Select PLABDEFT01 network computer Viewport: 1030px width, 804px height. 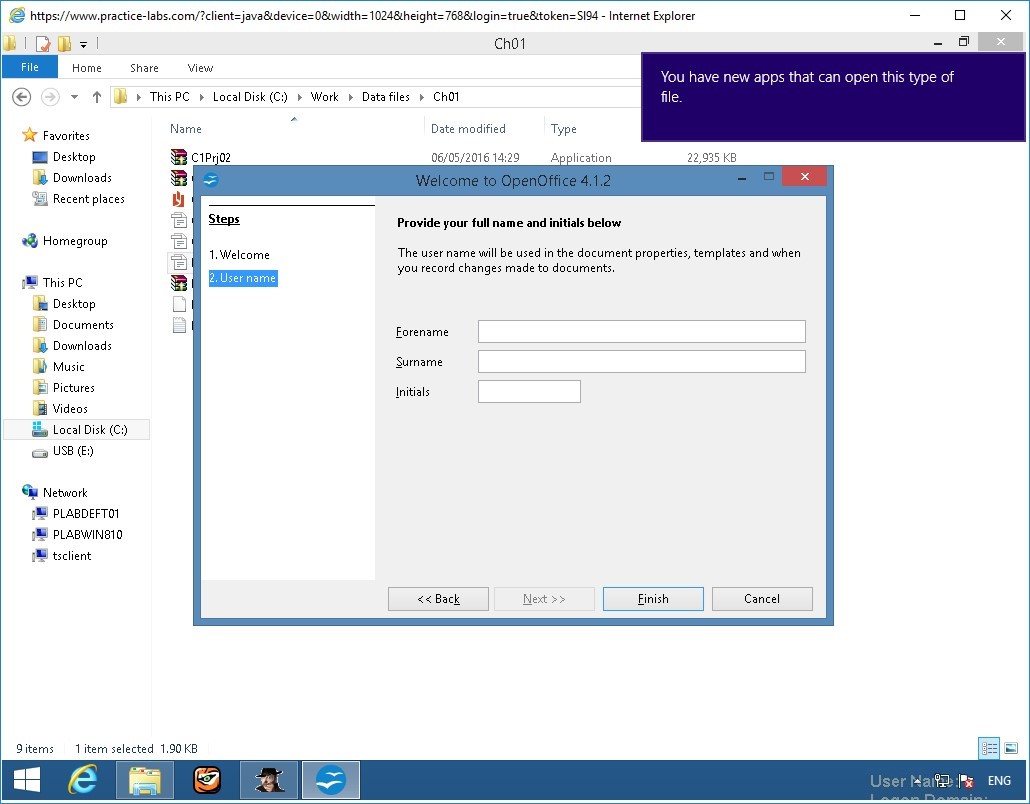pyautogui.click(x=85, y=514)
